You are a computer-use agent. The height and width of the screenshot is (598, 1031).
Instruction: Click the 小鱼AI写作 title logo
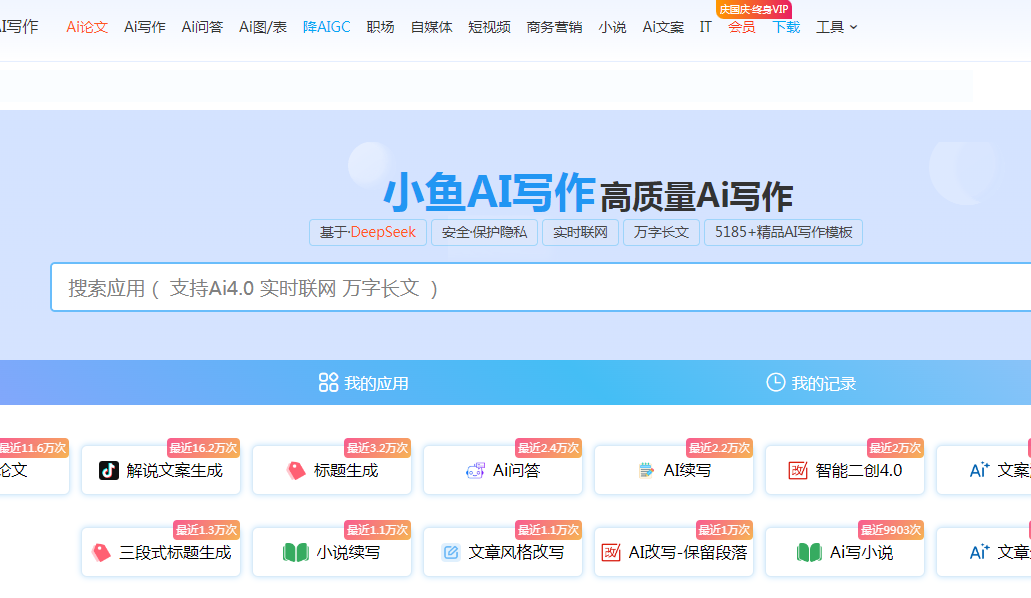[490, 192]
